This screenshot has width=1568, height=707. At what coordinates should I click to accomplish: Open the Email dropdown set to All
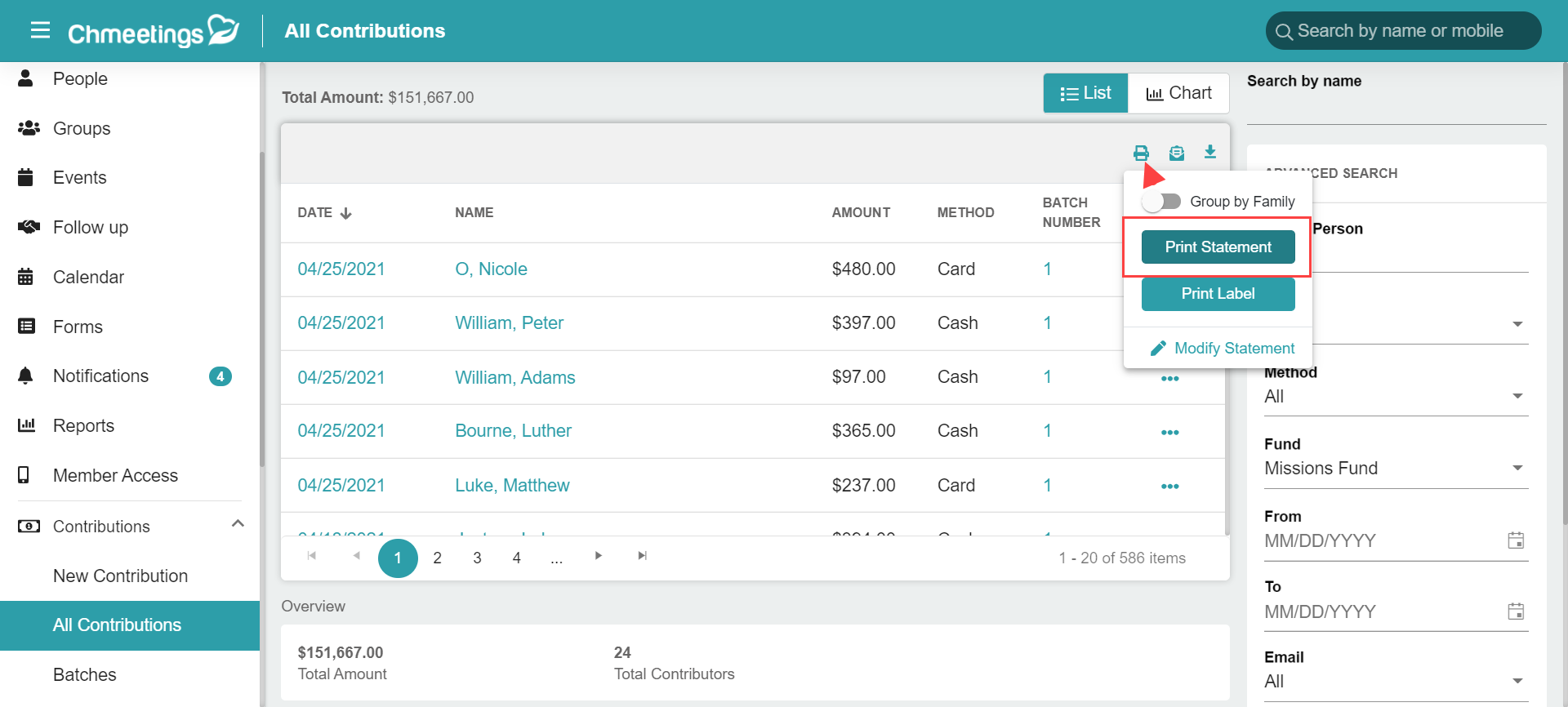coord(1396,682)
